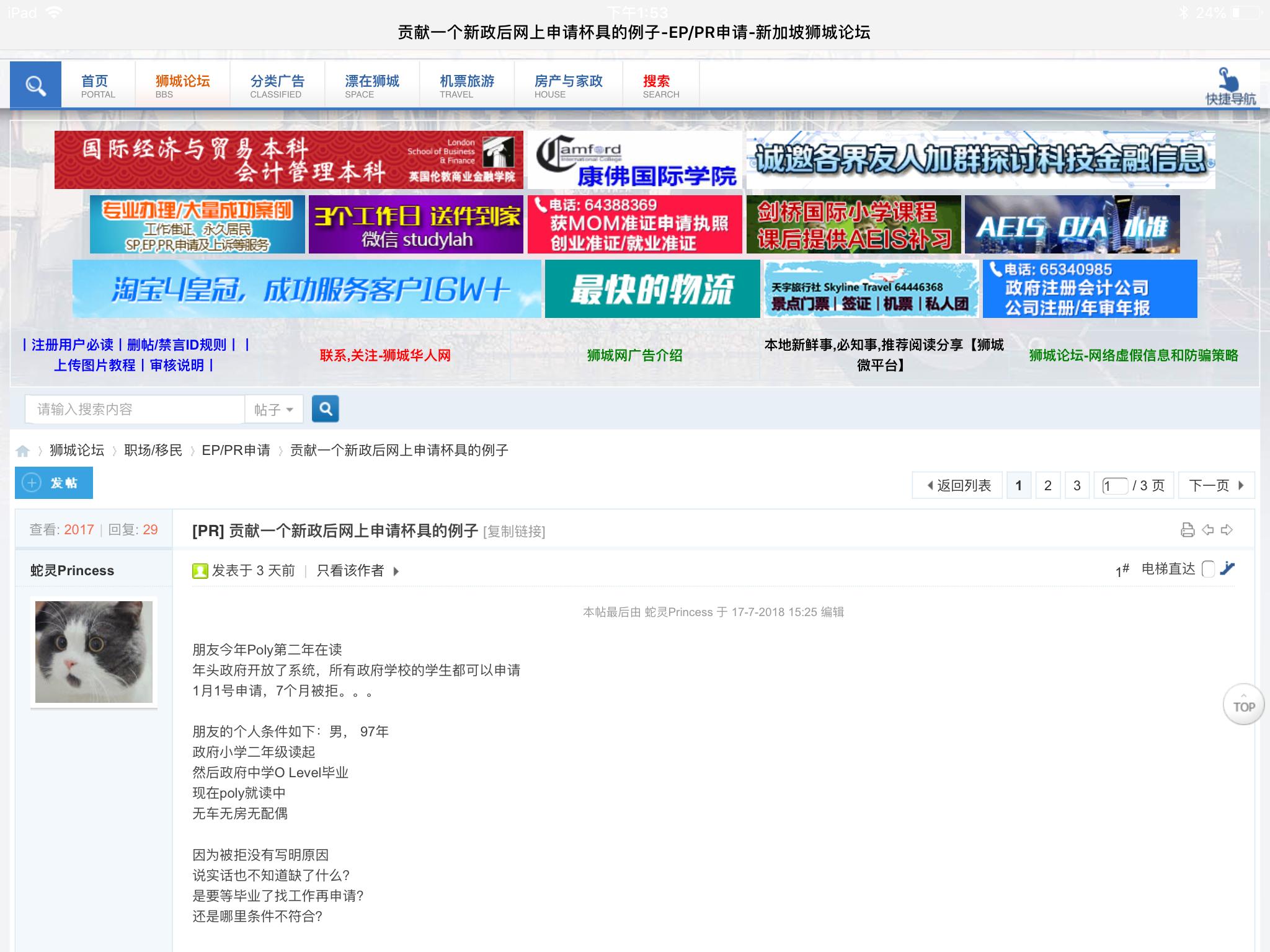Copy thread link via 复制链接
1270x952 pixels.
tap(513, 531)
